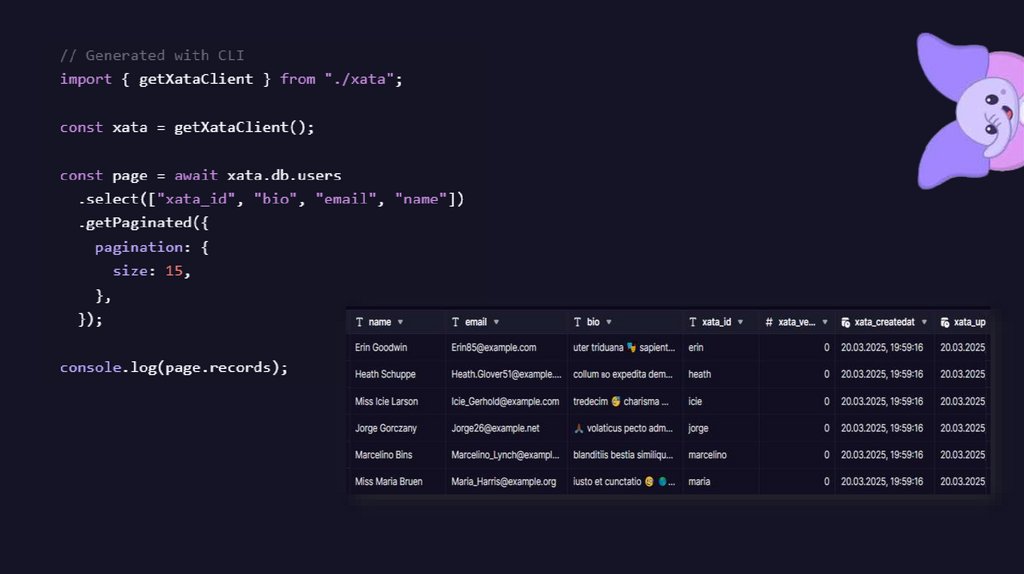The width and height of the screenshot is (1024, 574).
Task: Click the xata_createdat value in Jorge Gorczany row
Action: 882,428
